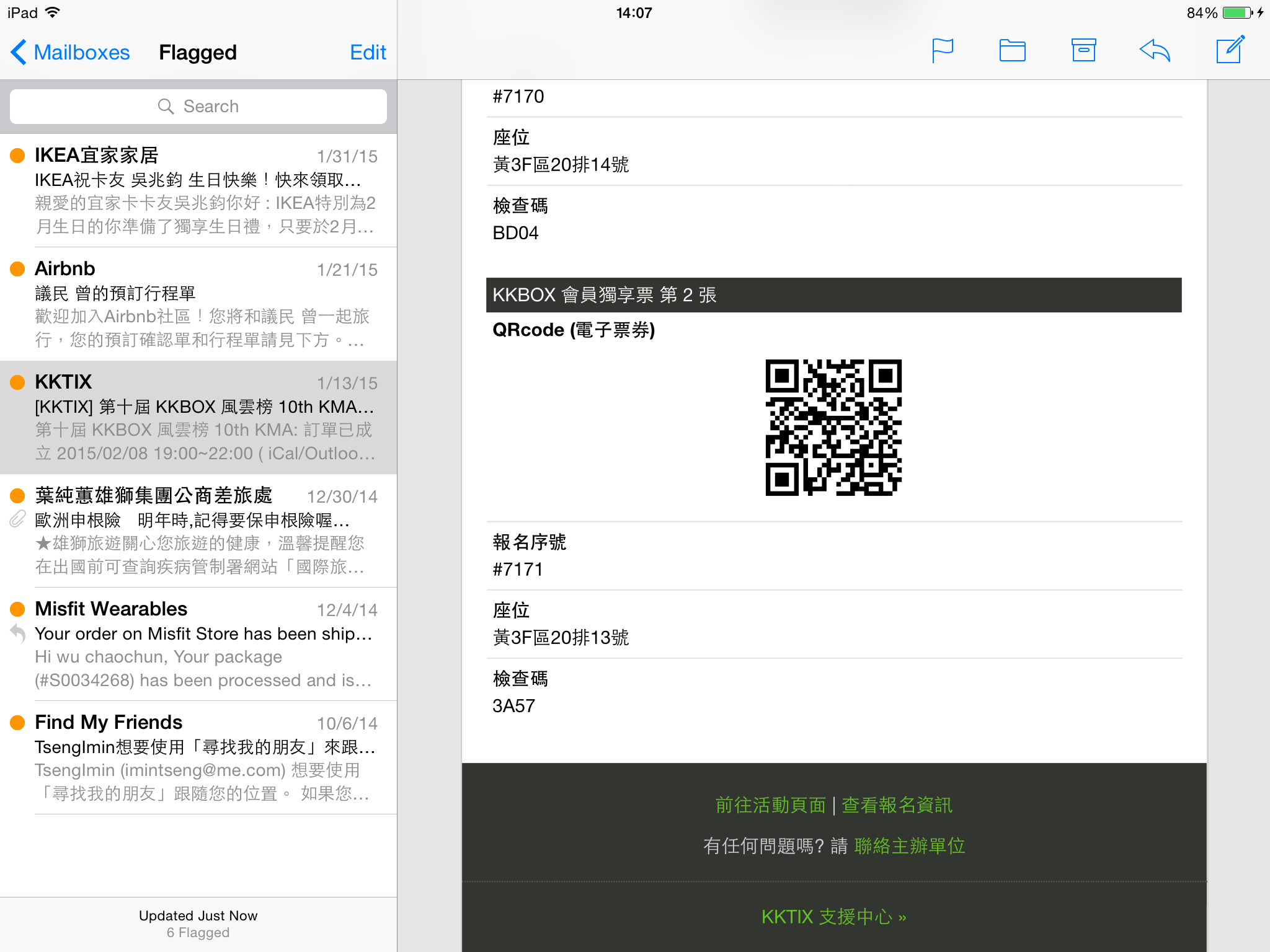Tap the check code 3A57
This screenshot has height=952, width=1270.
pos(513,706)
